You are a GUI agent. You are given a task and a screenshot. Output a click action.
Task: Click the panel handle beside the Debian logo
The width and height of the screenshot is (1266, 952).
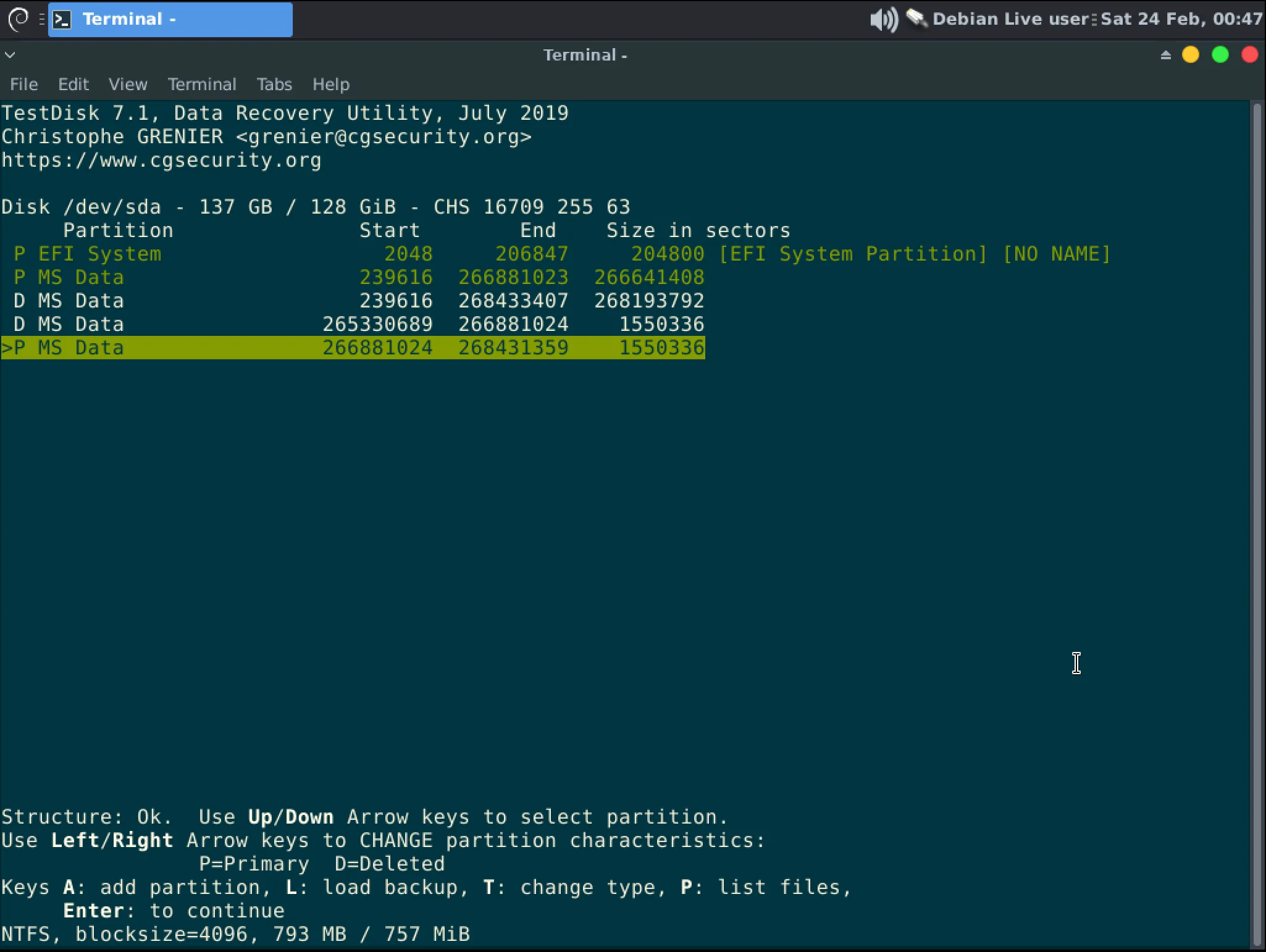pyautogui.click(x=41, y=19)
